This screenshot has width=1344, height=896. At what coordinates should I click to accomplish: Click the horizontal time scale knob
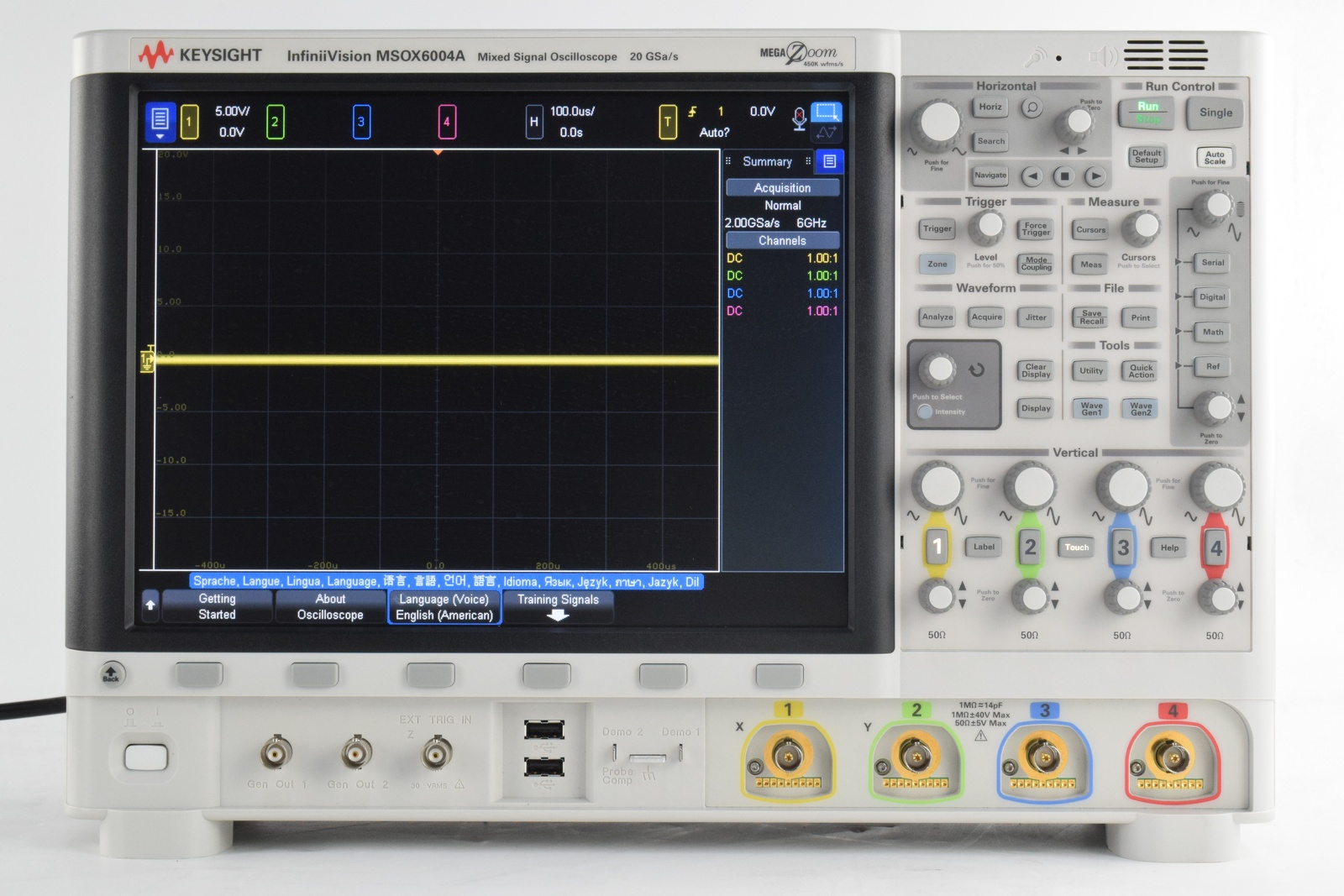tap(940, 123)
